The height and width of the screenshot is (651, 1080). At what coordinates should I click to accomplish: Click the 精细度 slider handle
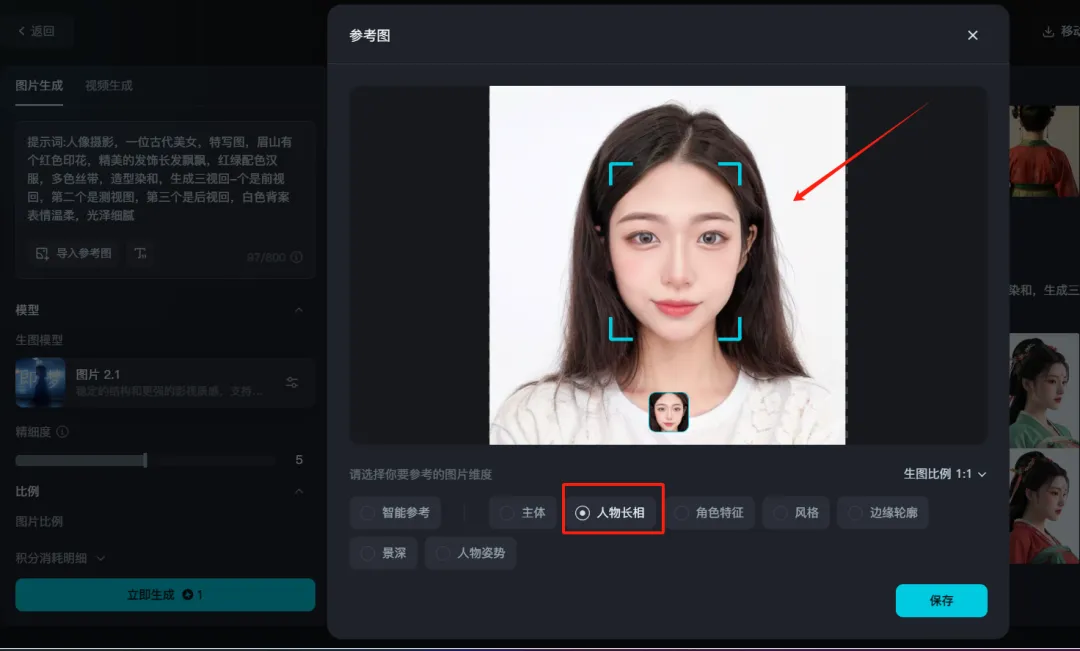(145, 460)
